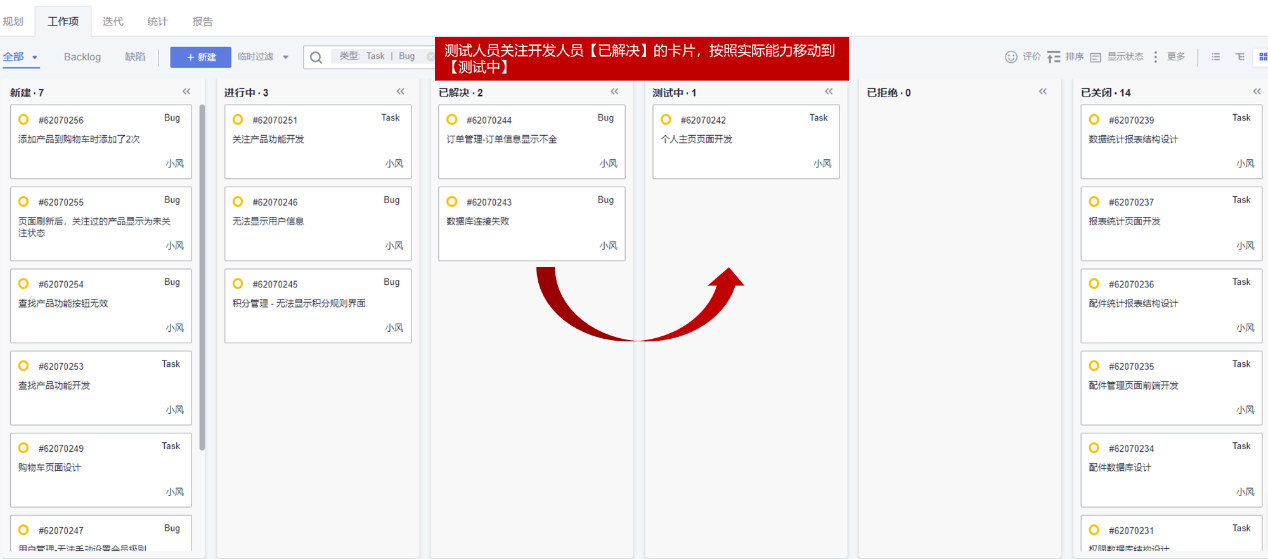This screenshot has height=559, width=1268.
Task: Click status circle of card #62070256
Action: 23,119
